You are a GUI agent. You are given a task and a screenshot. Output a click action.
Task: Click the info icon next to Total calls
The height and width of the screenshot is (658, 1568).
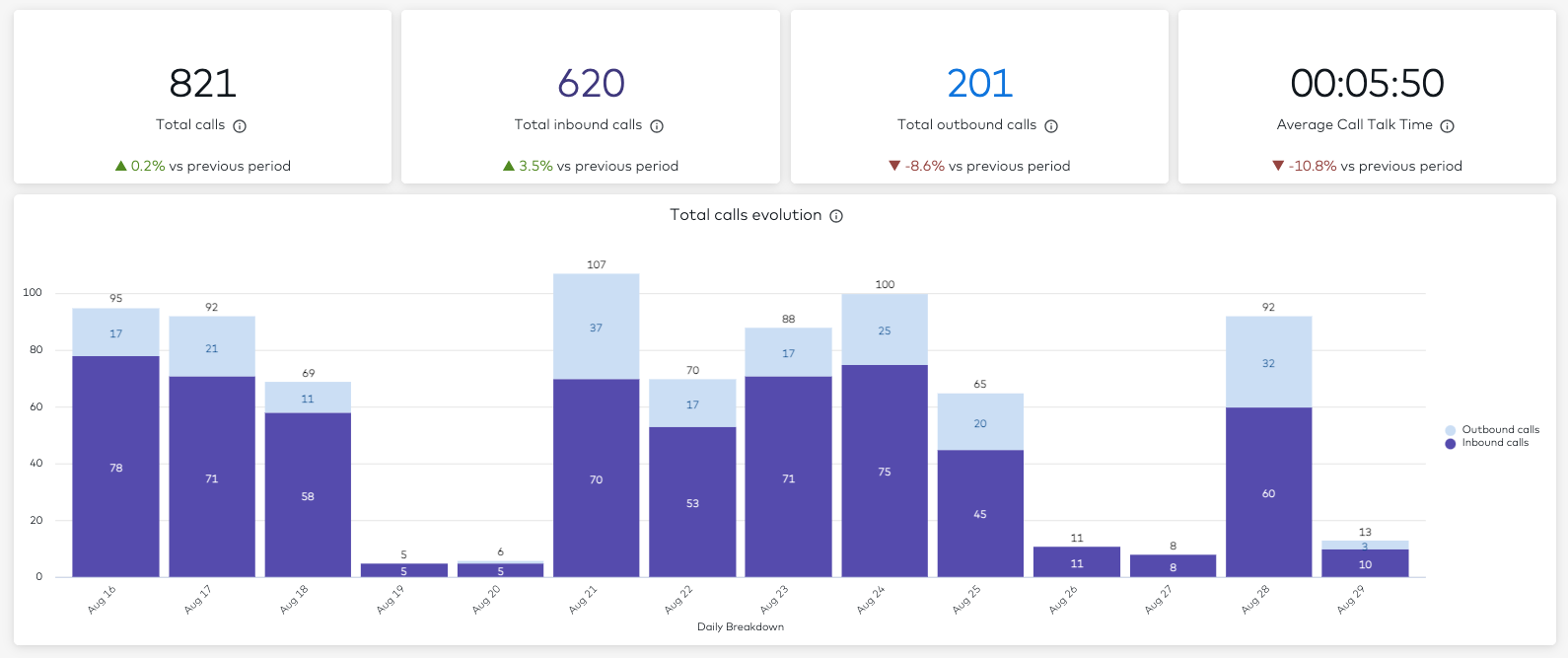240,126
